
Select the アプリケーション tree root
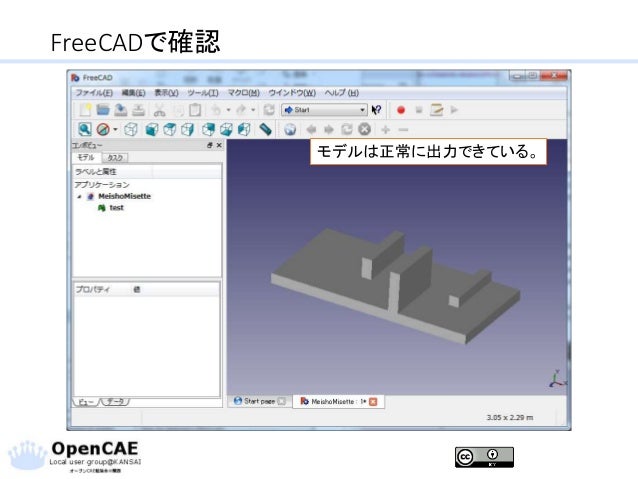pyautogui.click(x=102, y=185)
